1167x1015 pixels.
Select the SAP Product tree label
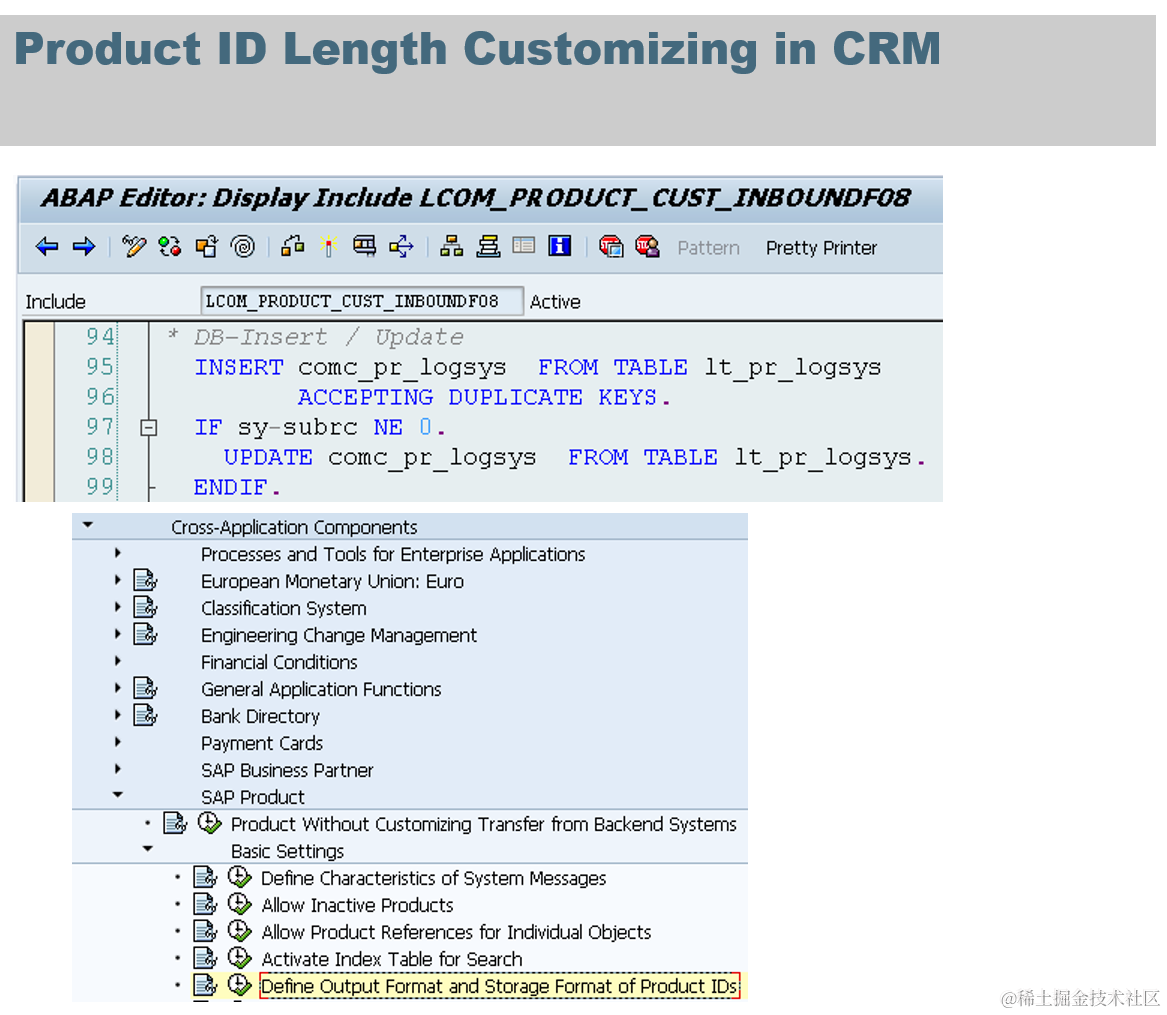click(x=252, y=797)
